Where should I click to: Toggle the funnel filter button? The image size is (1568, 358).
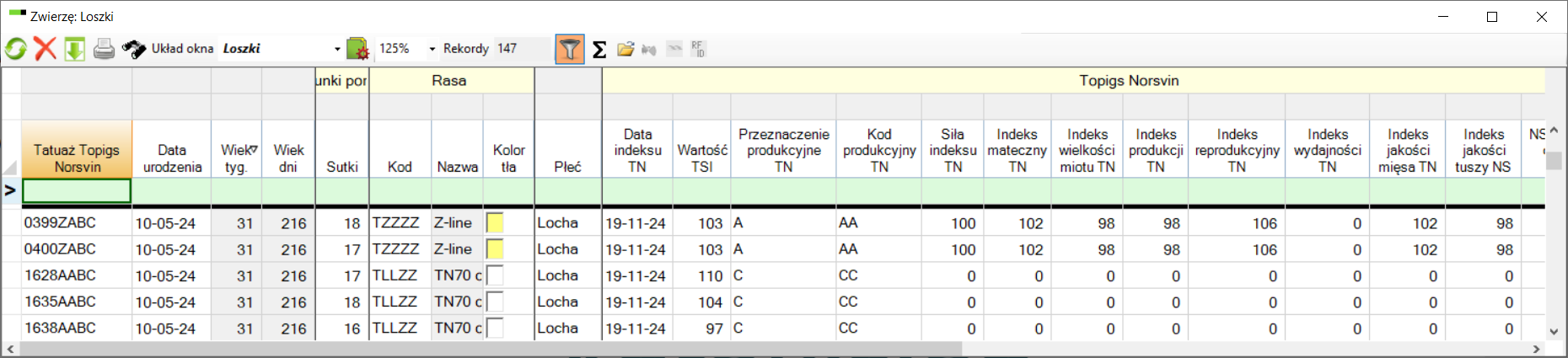pos(570,49)
